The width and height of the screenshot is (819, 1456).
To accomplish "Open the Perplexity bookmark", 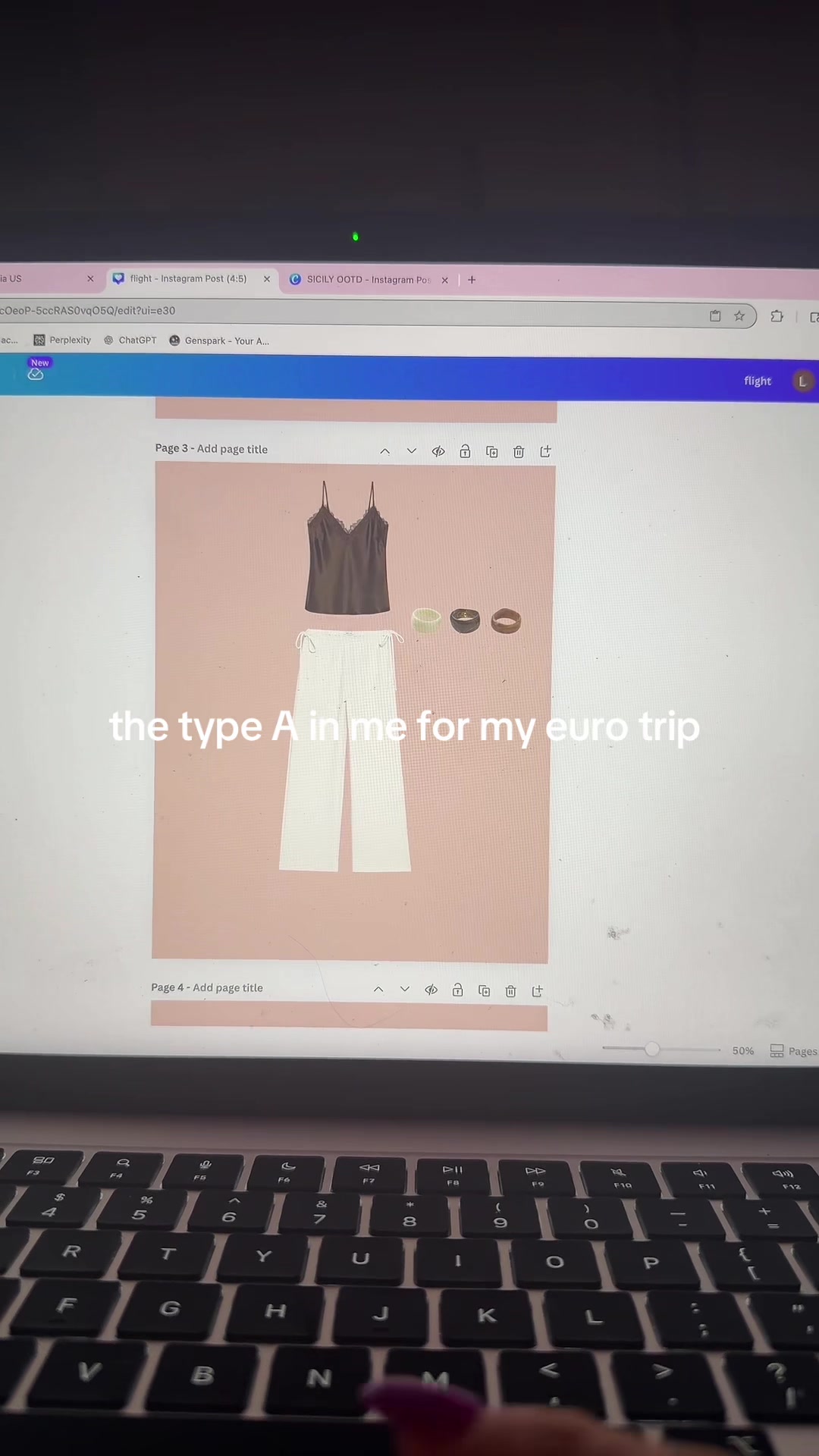I will (62, 340).
